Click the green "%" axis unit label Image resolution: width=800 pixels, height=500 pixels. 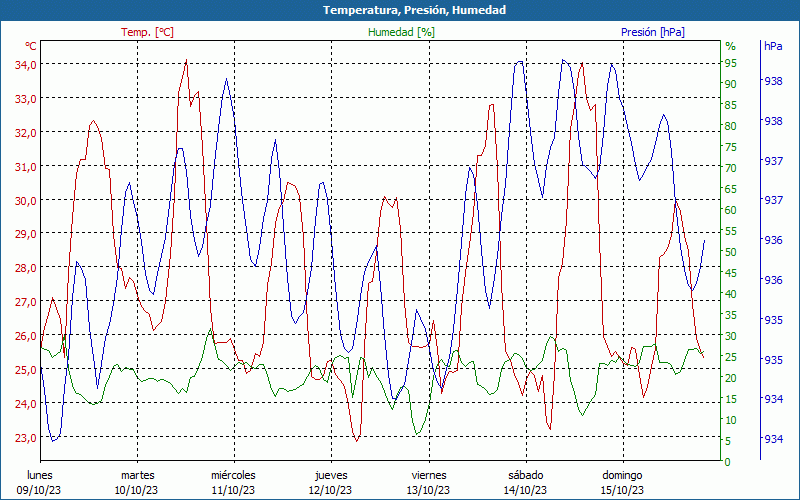pyautogui.click(x=731, y=46)
